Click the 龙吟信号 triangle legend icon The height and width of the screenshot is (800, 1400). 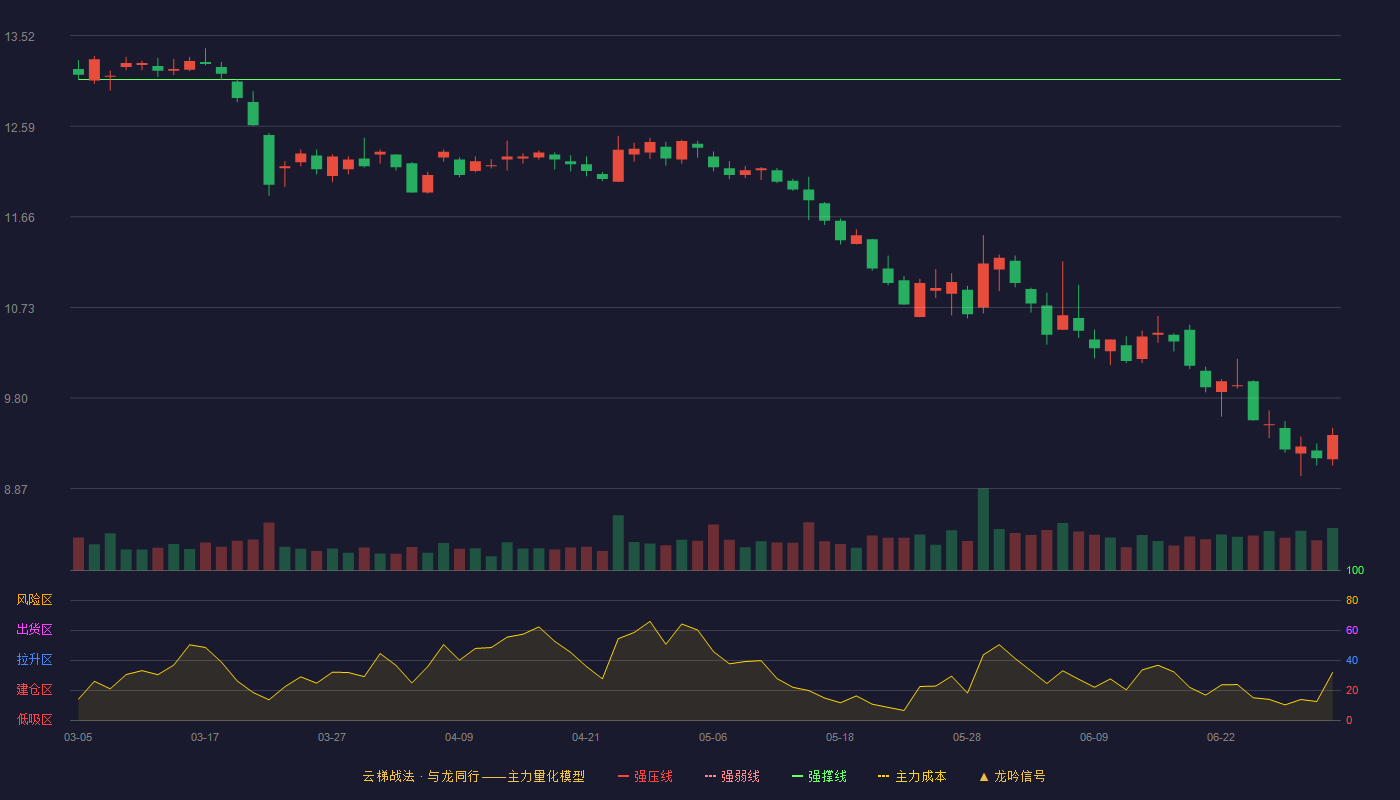[x=984, y=776]
